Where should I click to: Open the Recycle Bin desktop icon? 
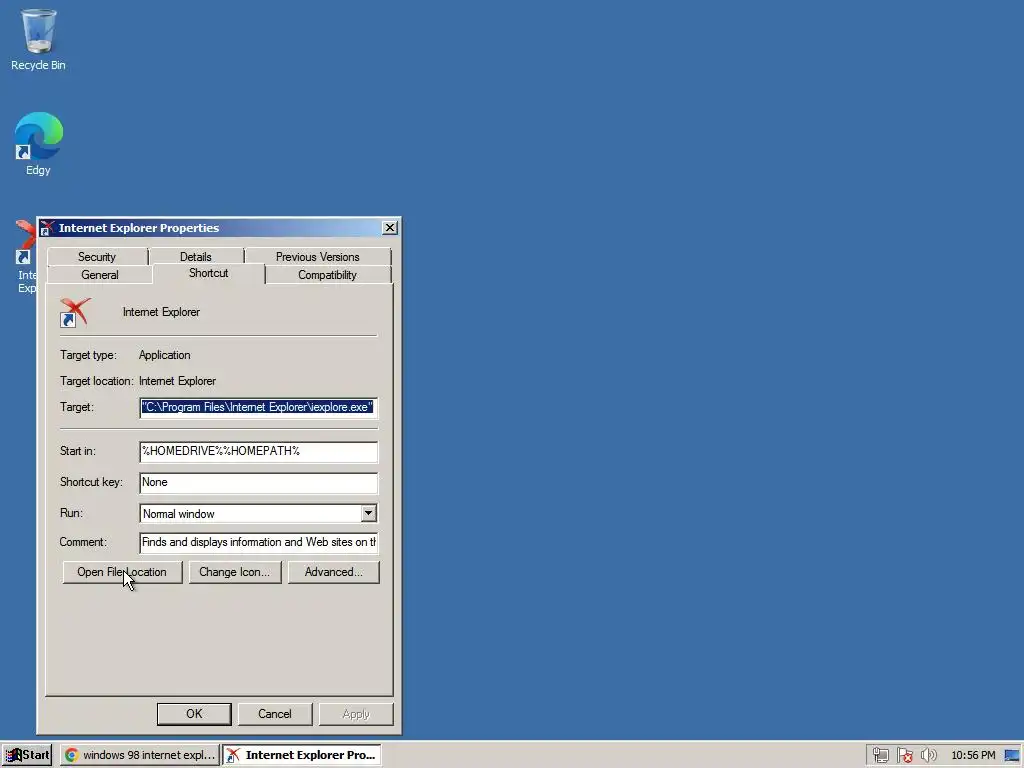38,39
